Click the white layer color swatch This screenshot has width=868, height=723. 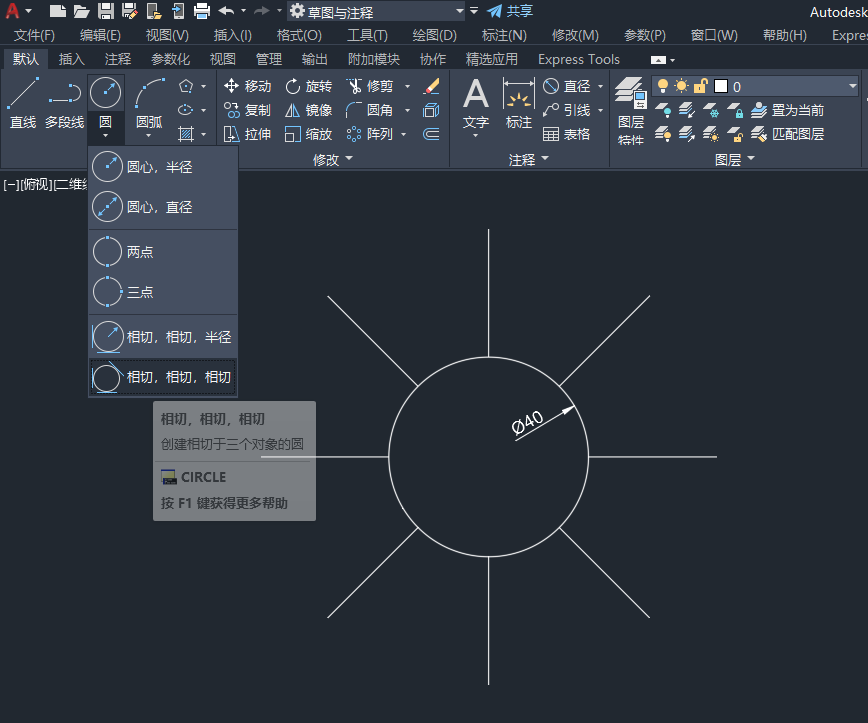720,86
